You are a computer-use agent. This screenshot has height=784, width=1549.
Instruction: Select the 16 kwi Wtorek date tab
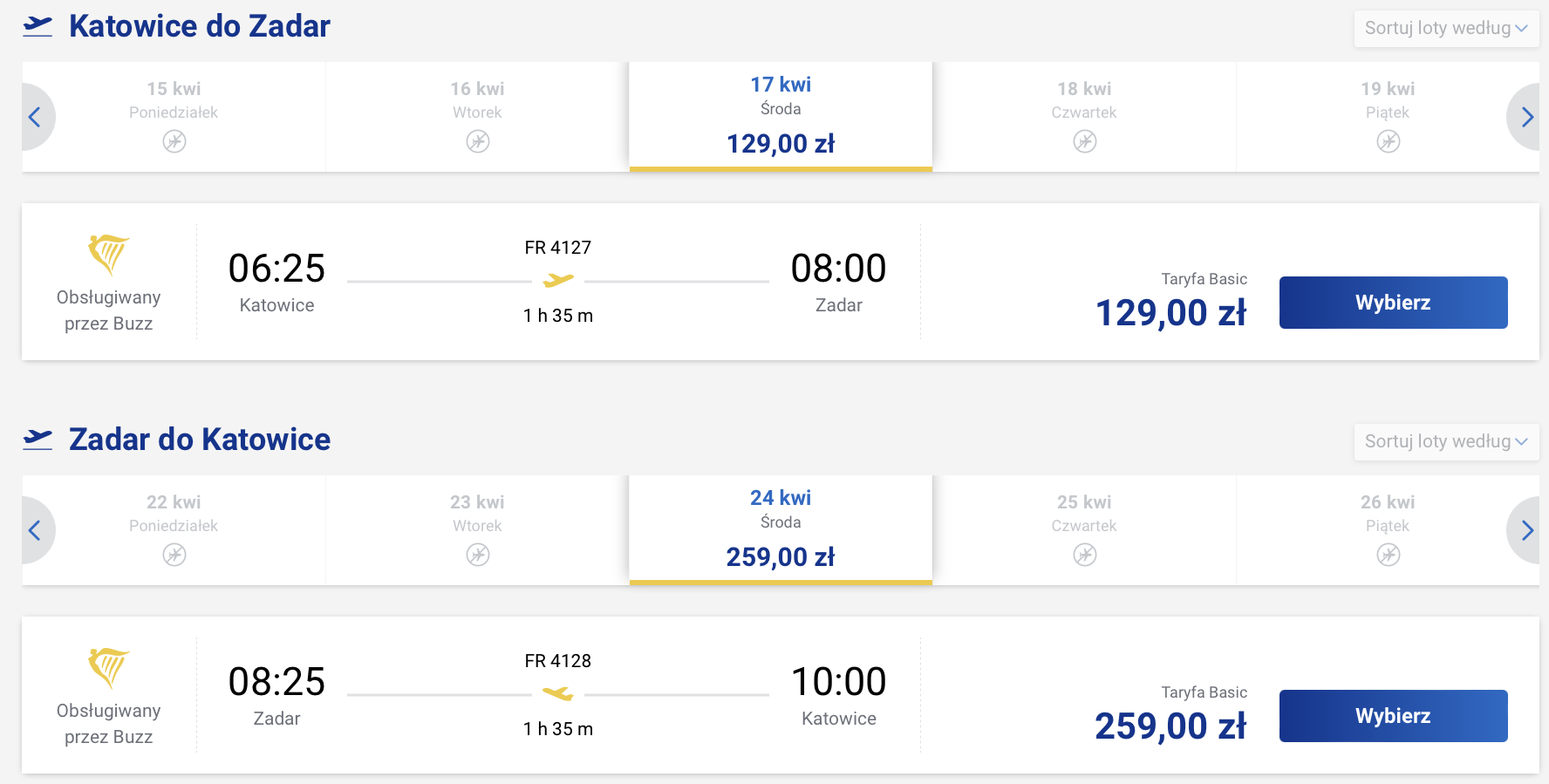[x=477, y=115]
